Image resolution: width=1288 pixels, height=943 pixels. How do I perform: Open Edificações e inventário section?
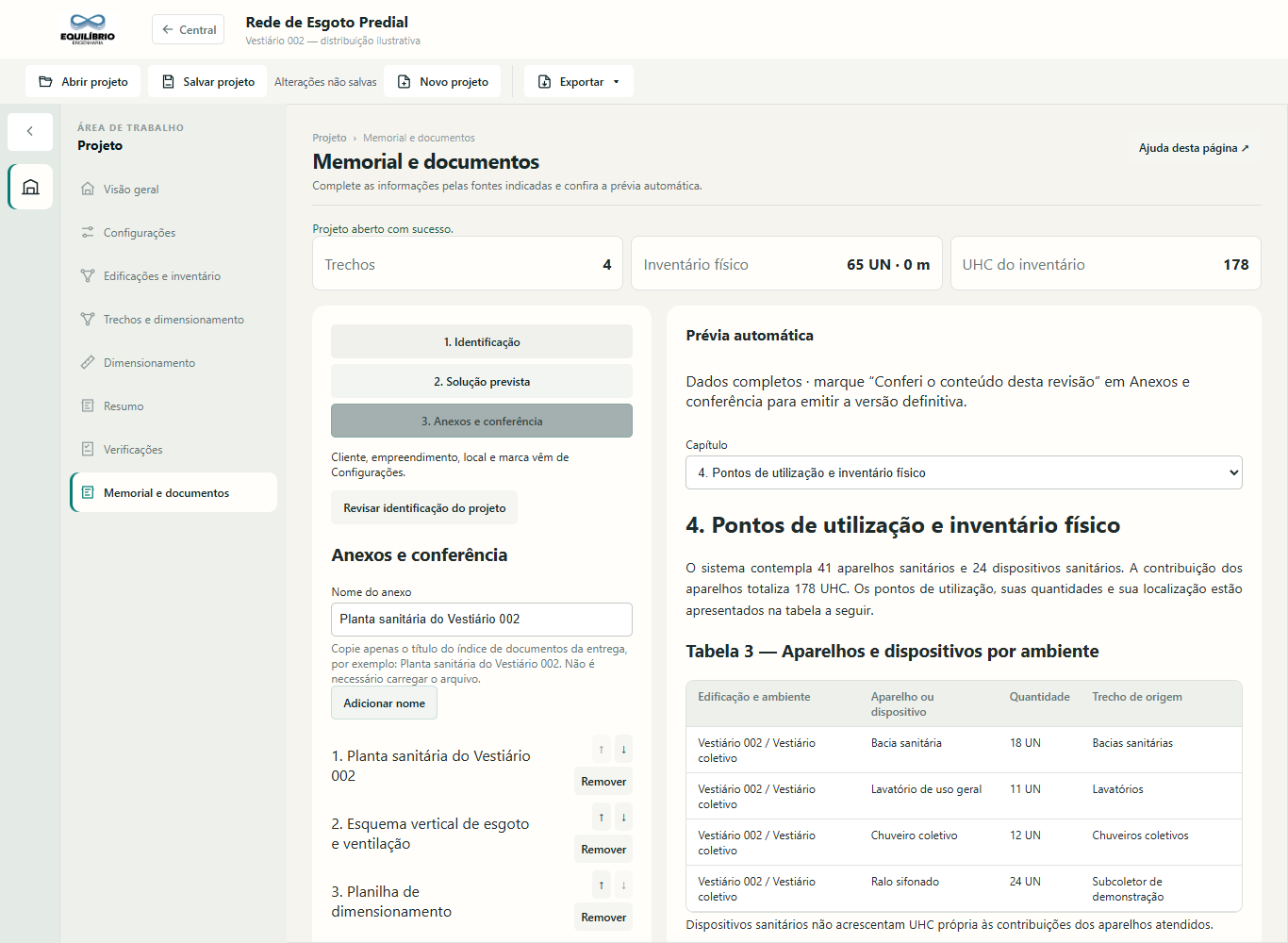pyautogui.click(x=173, y=275)
